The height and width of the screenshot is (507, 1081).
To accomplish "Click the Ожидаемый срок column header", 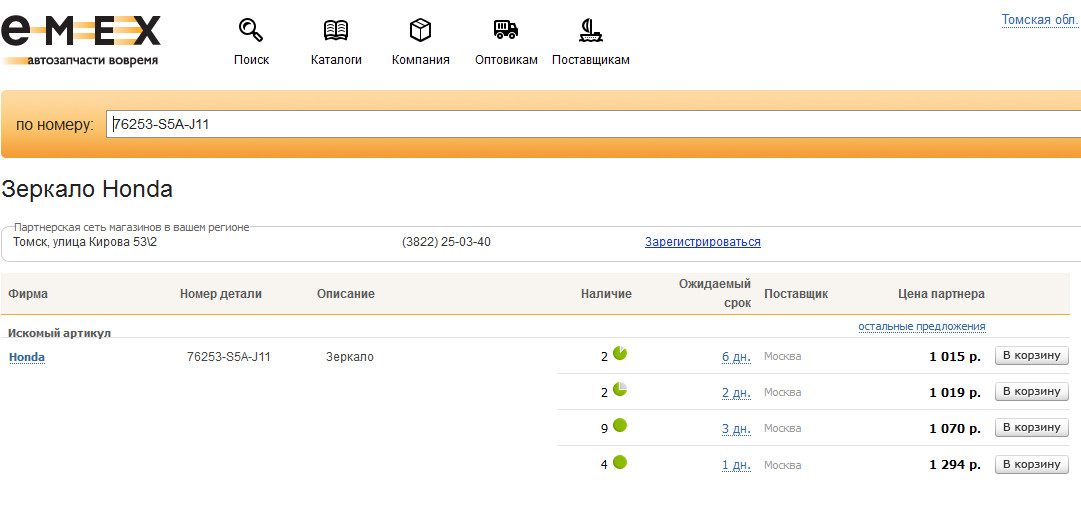I will click(715, 294).
